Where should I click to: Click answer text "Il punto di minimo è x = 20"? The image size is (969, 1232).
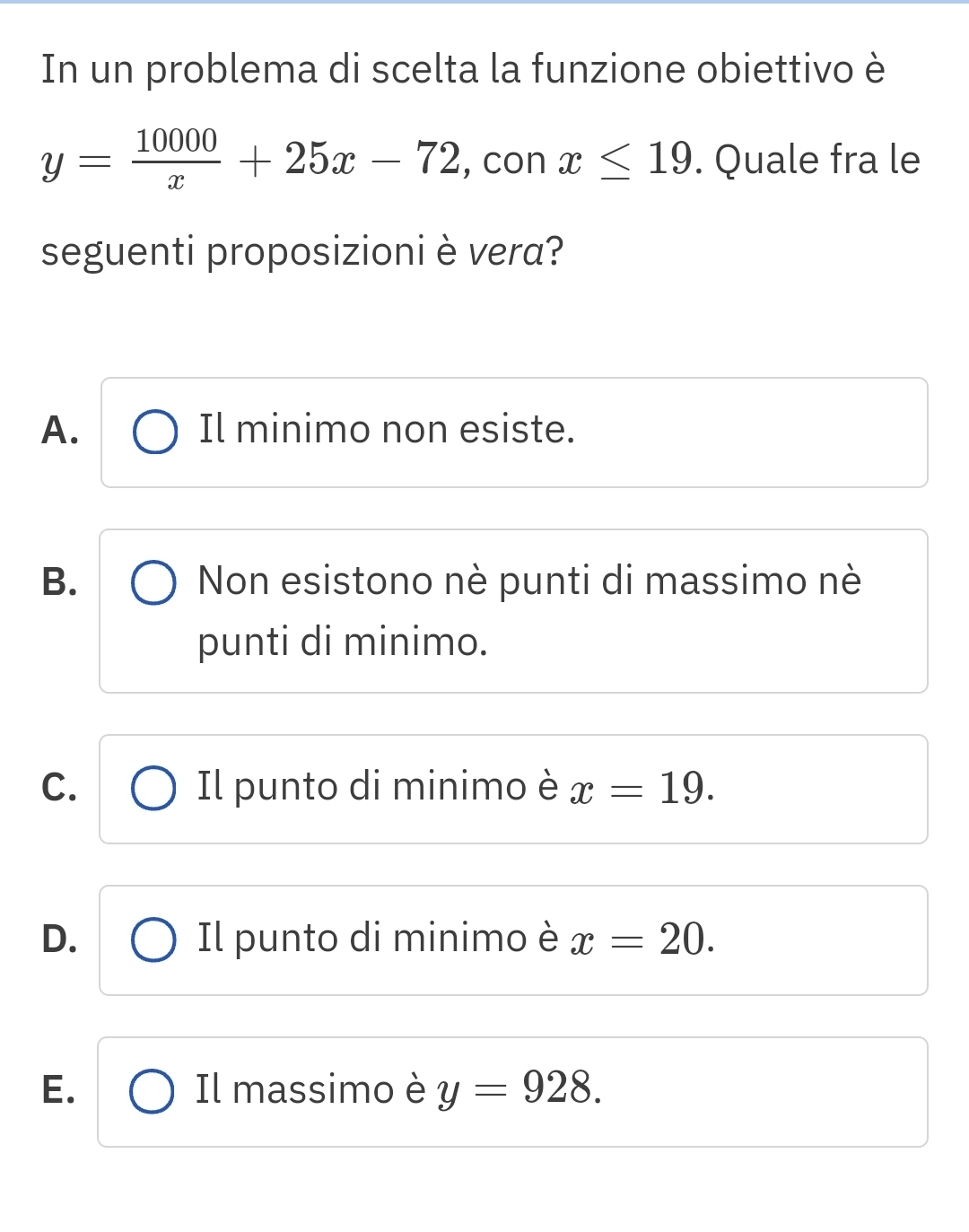click(456, 939)
